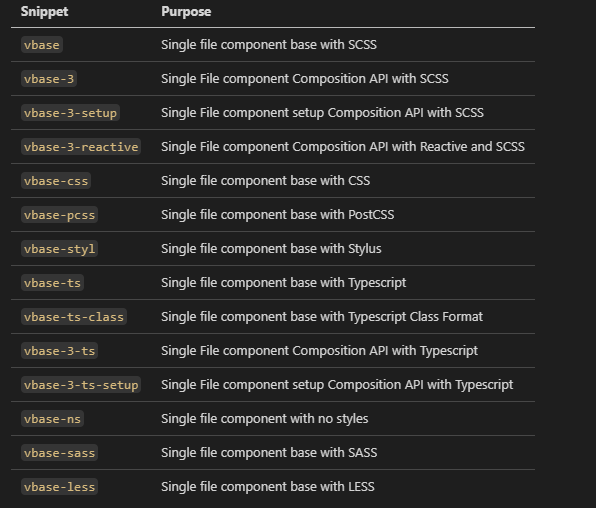This screenshot has height=508, width=596.
Task: Select the vbase-3-ts snippet tag
Action: [59, 351]
